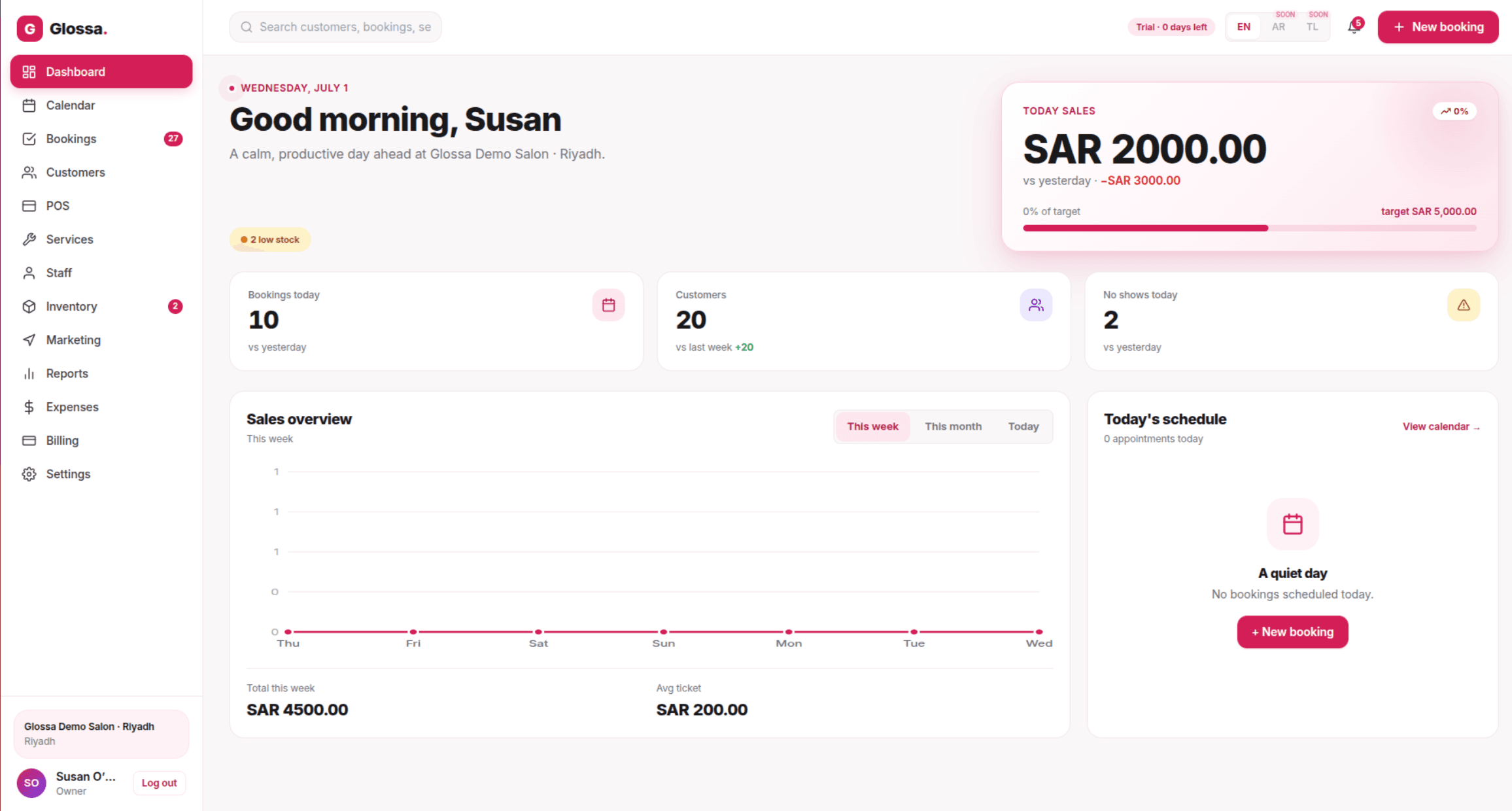Click the Thu data point on chart
This screenshot has width=1512, height=811.
(x=288, y=632)
